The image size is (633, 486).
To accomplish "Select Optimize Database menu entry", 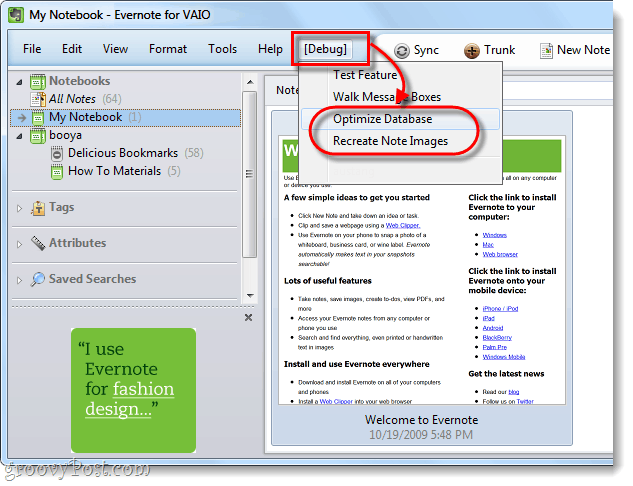I will point(400,119).
